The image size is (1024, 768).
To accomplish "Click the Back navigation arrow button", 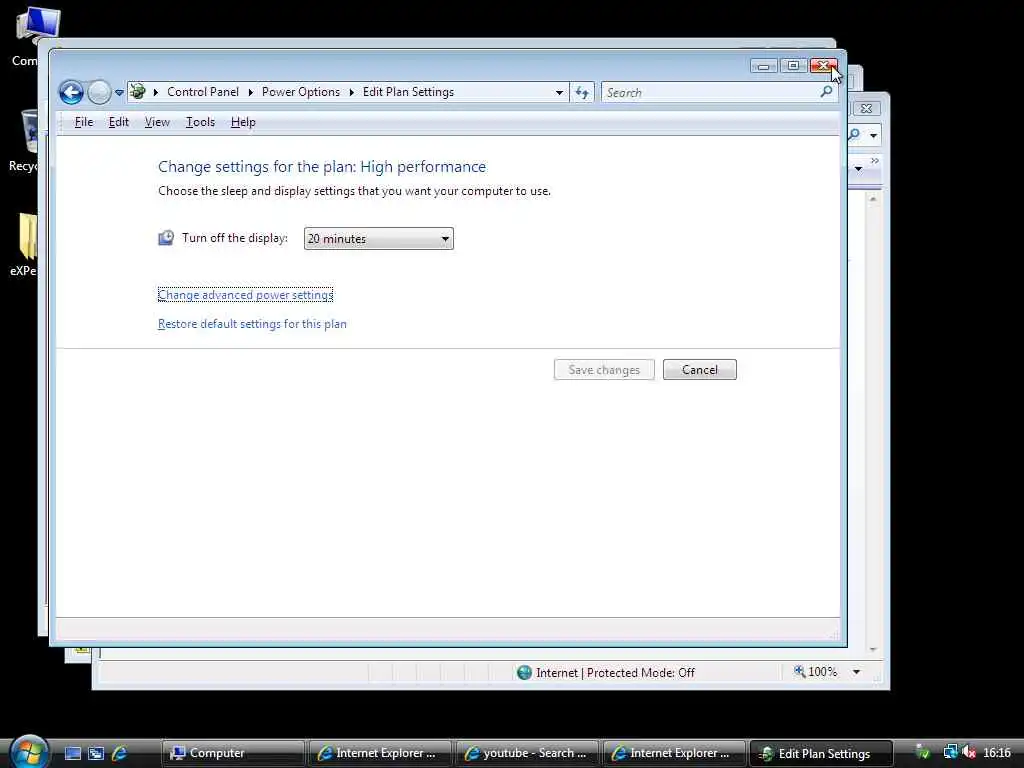I will click(71, 92).
